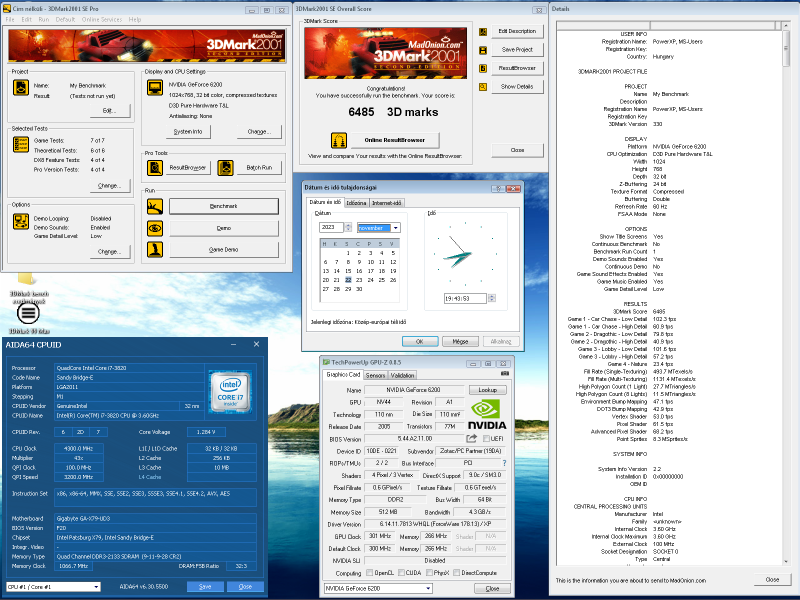
Task: Switch to the Validation tab in GPU-Z
Action: coord(402,376)
